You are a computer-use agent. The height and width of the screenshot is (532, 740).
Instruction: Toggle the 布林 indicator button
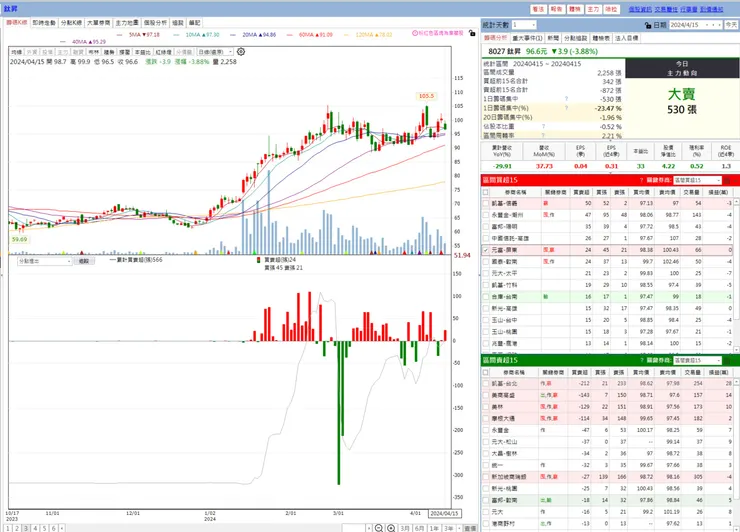pos(94,52)
